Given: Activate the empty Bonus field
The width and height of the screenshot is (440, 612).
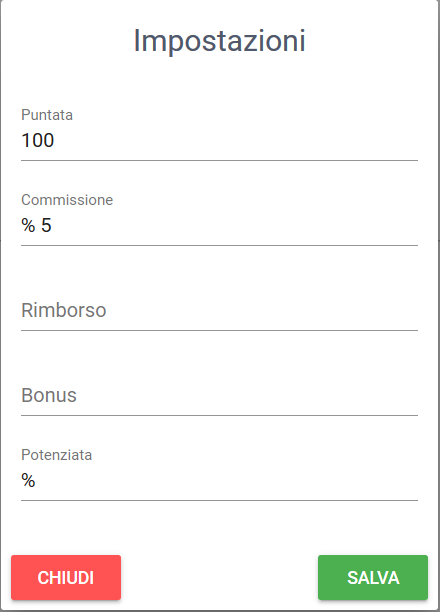Looking at the screenshot, I should click(219, 395).
